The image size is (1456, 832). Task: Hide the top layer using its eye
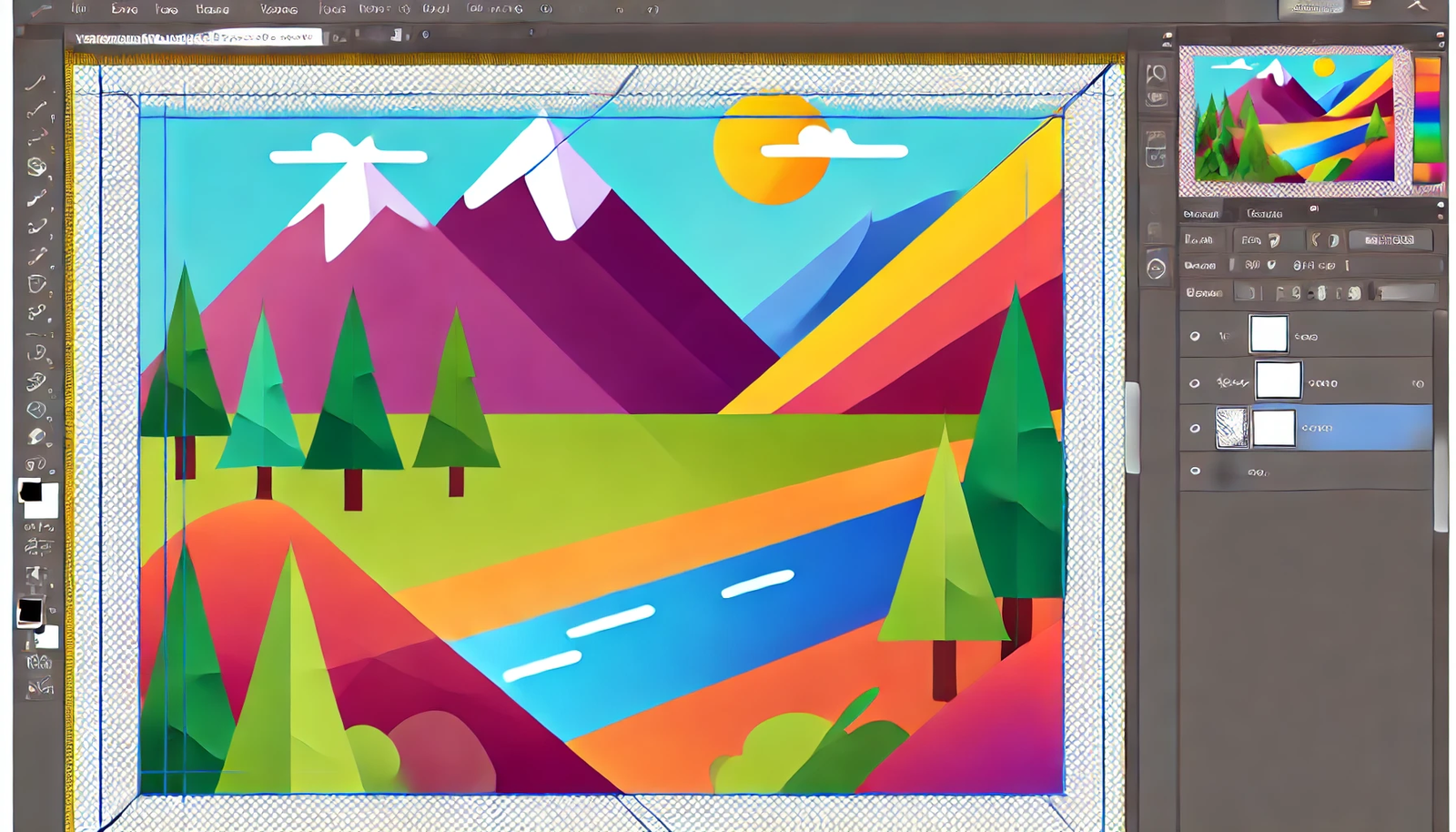coord(1195,336)
